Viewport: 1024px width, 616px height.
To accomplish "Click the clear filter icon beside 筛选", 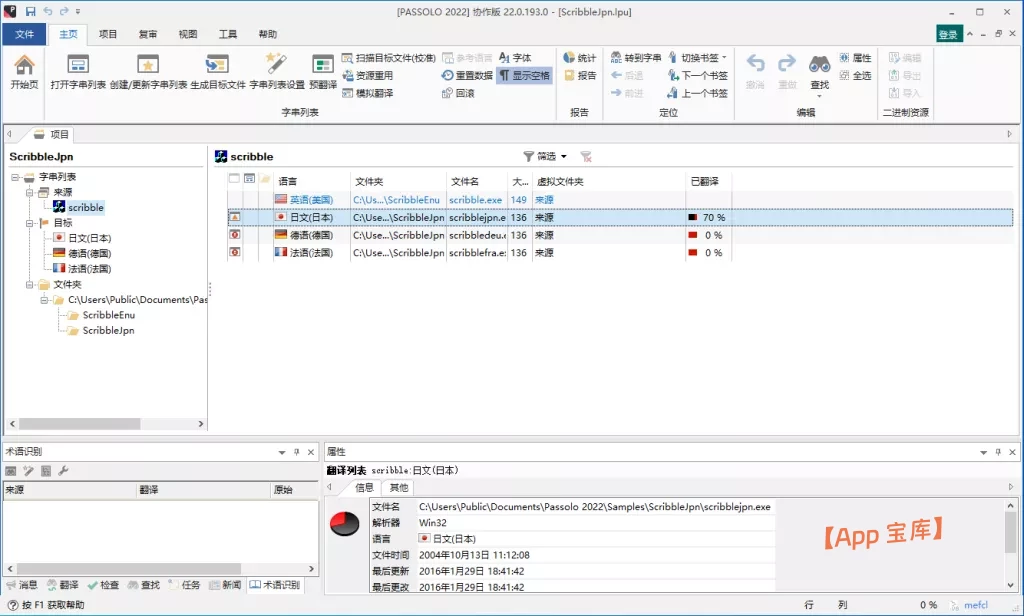I will 586,156.
